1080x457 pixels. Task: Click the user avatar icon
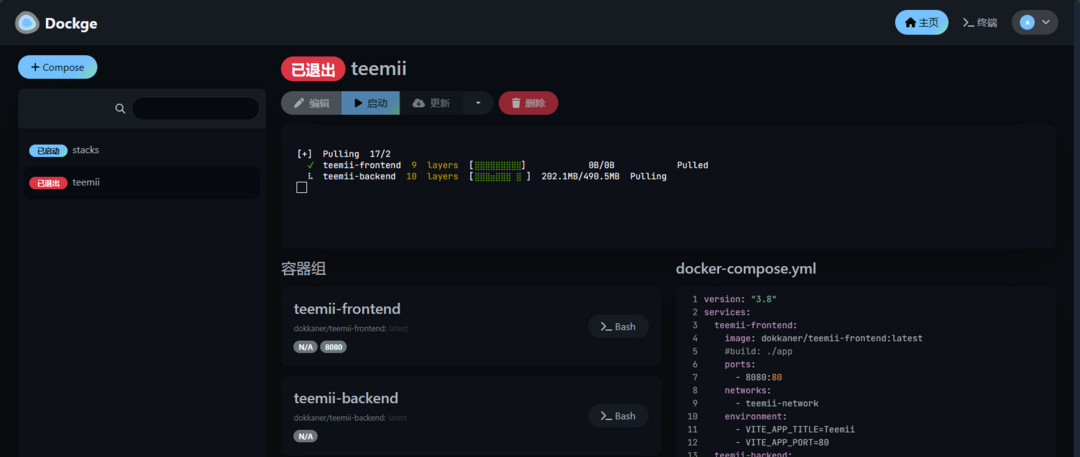coord(1027,23)
